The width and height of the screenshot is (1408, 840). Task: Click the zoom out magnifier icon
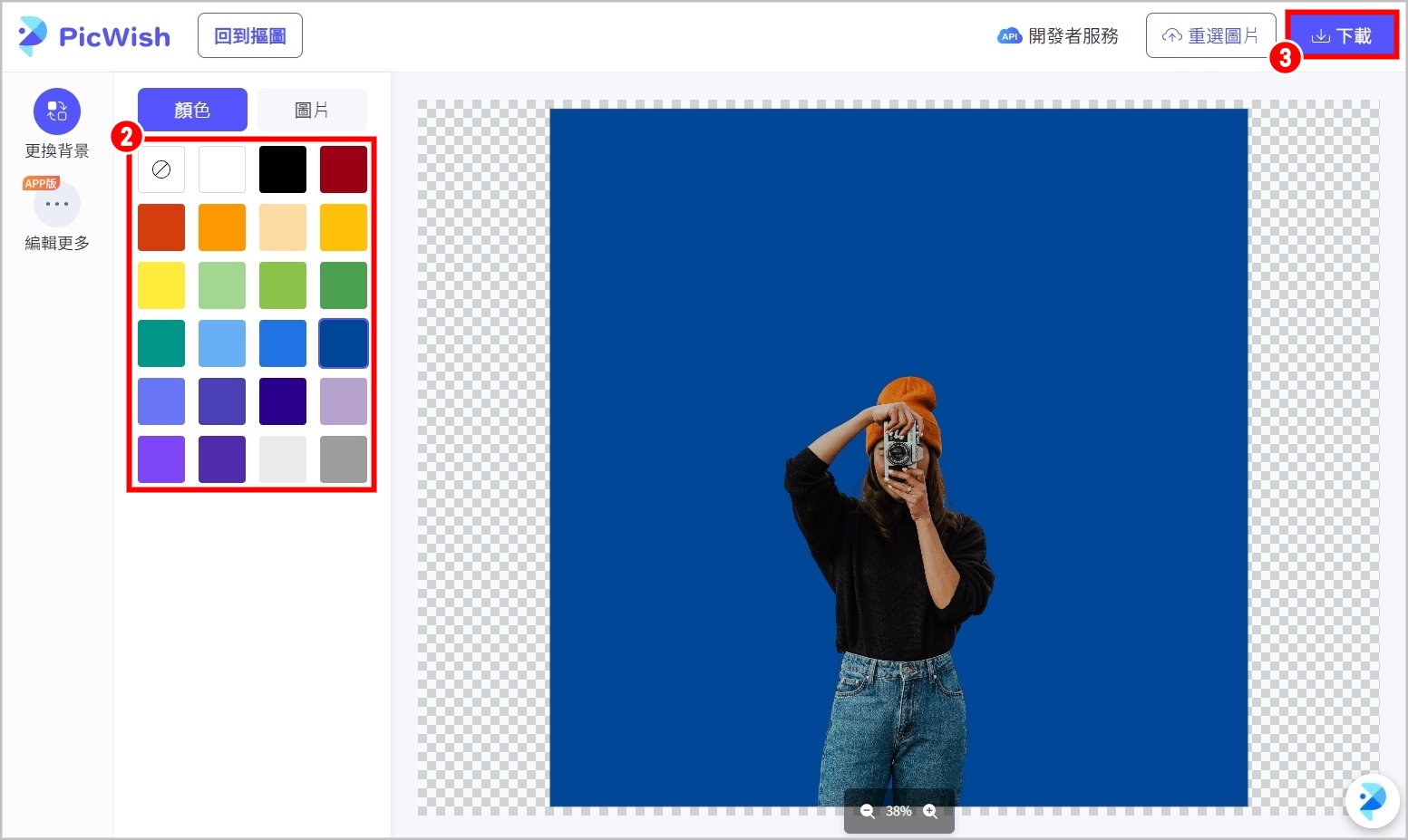tap(868, 811)
